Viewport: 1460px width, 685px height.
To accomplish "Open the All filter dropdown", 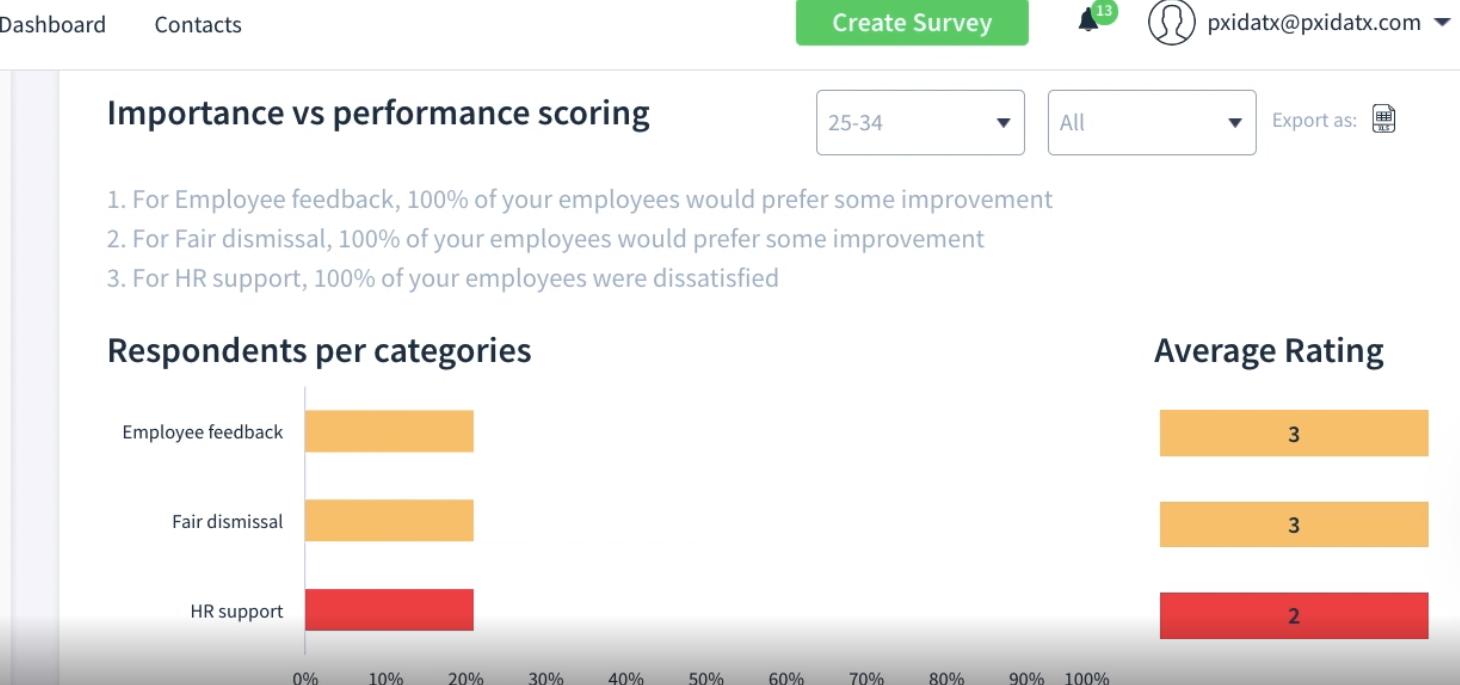I will 1151,123.
